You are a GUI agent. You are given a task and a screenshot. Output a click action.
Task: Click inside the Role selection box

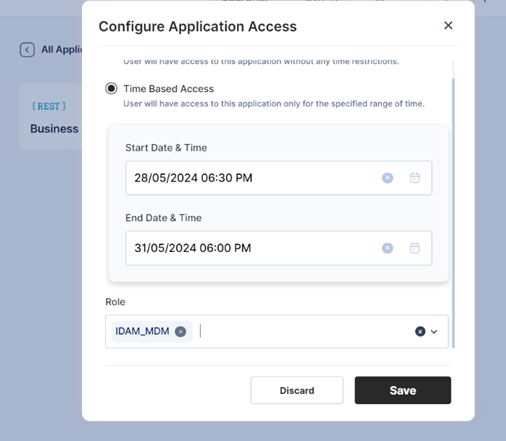pos(277,331)
